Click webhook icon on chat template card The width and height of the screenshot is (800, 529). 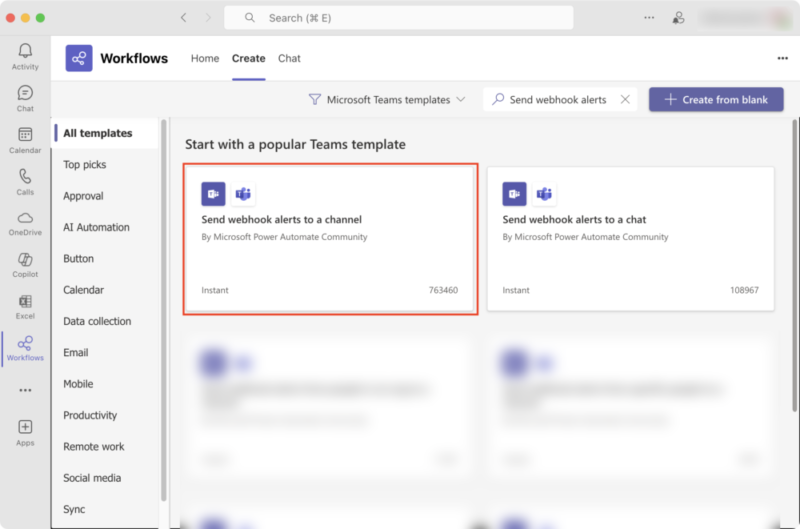tap(514, 194)
